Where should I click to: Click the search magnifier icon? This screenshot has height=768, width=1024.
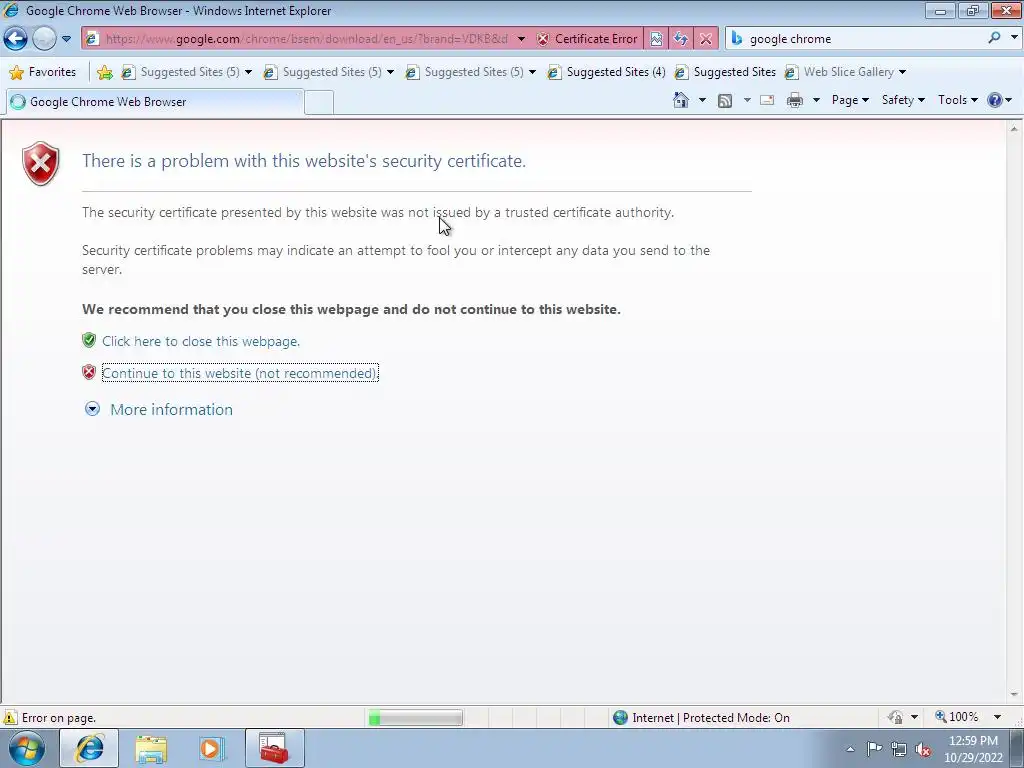tap(995, 38)
